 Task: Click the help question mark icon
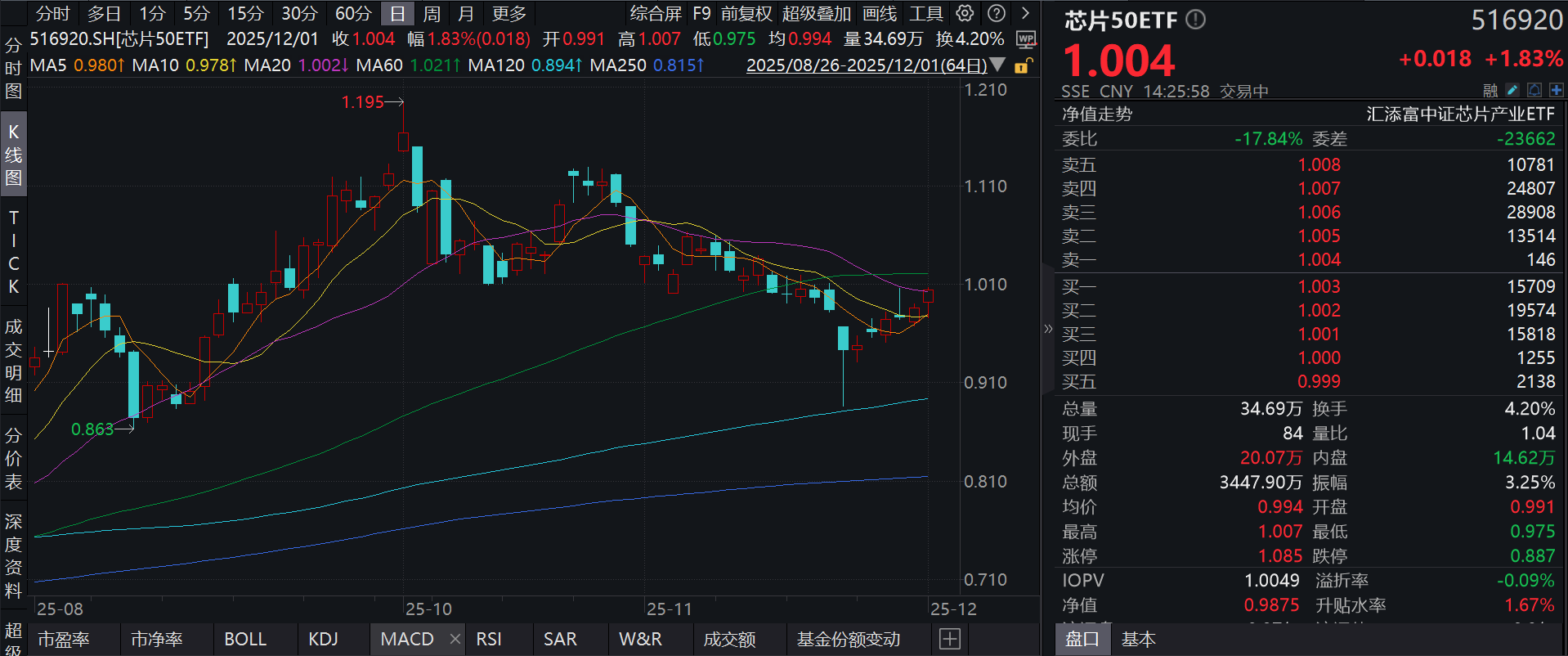[996, 13]
